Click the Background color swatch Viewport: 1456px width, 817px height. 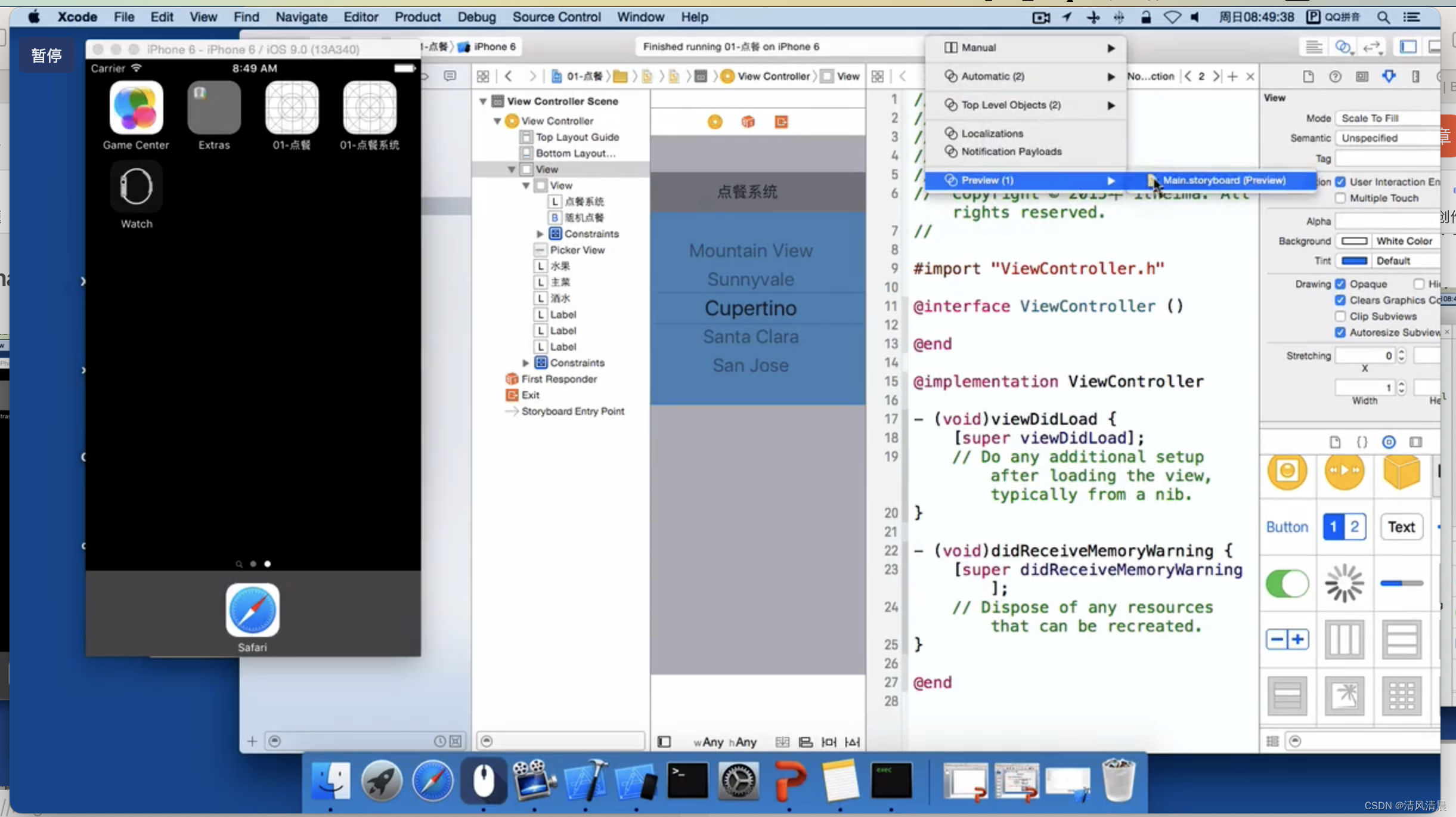click(1354, 241)
